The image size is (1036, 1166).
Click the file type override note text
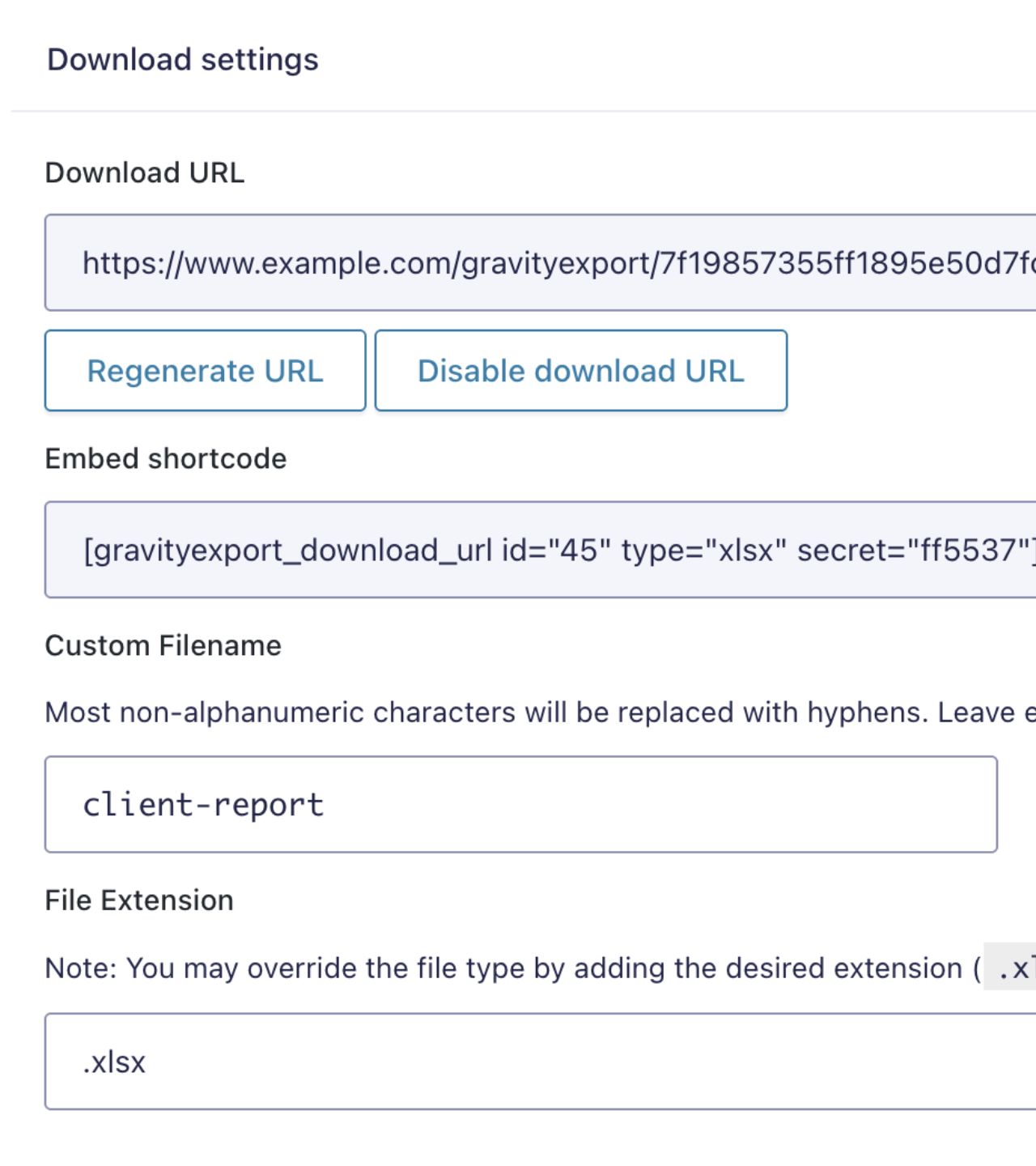pos(502,968)
